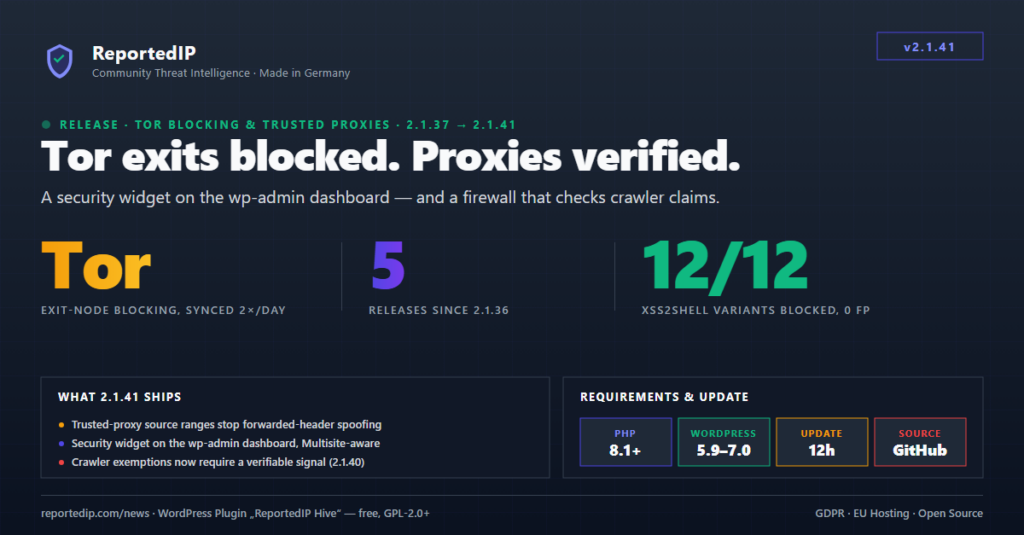The image size is (1024, 535).
Task: Click the ReportedIP brand name
Action: pos(144,53)
